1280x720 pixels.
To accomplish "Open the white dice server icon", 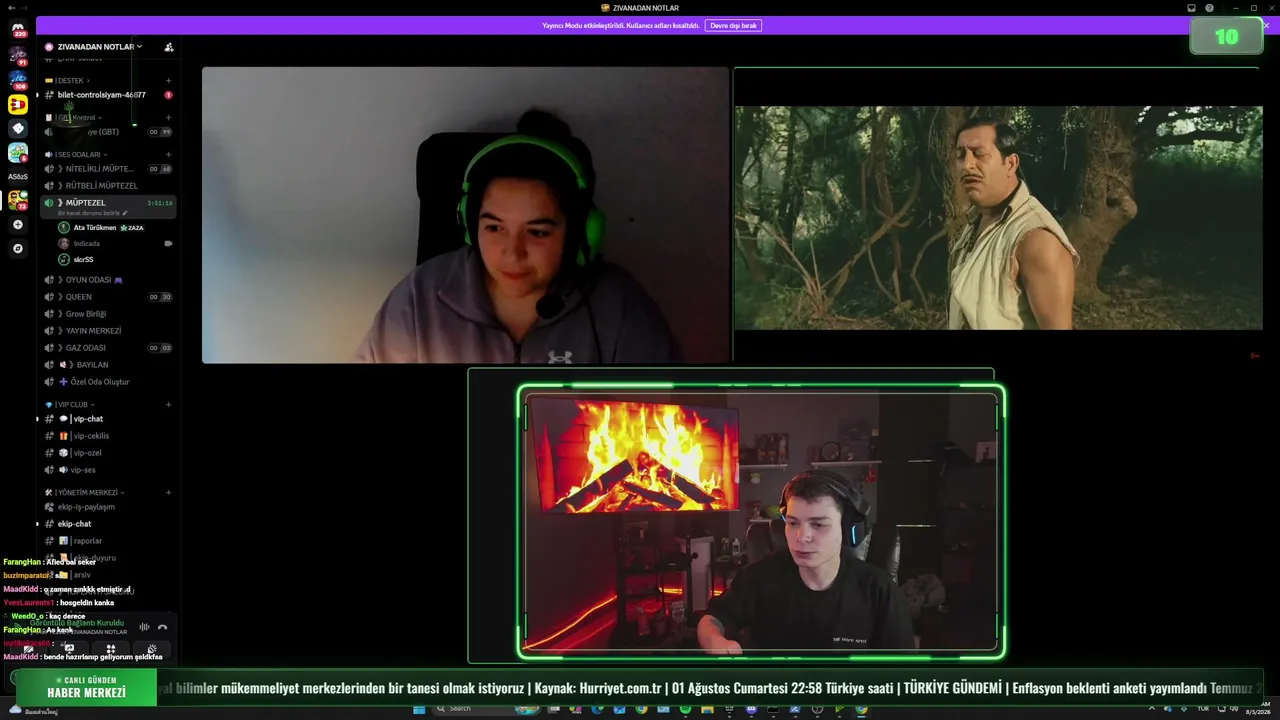I will (x=18, y=128).
